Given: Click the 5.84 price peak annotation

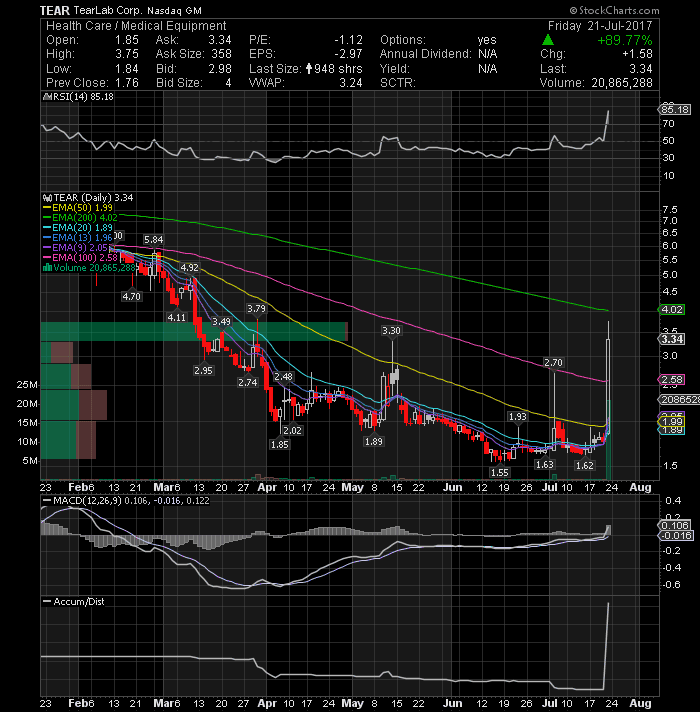Looking at the screenshot, I should [x=153, y=240].
